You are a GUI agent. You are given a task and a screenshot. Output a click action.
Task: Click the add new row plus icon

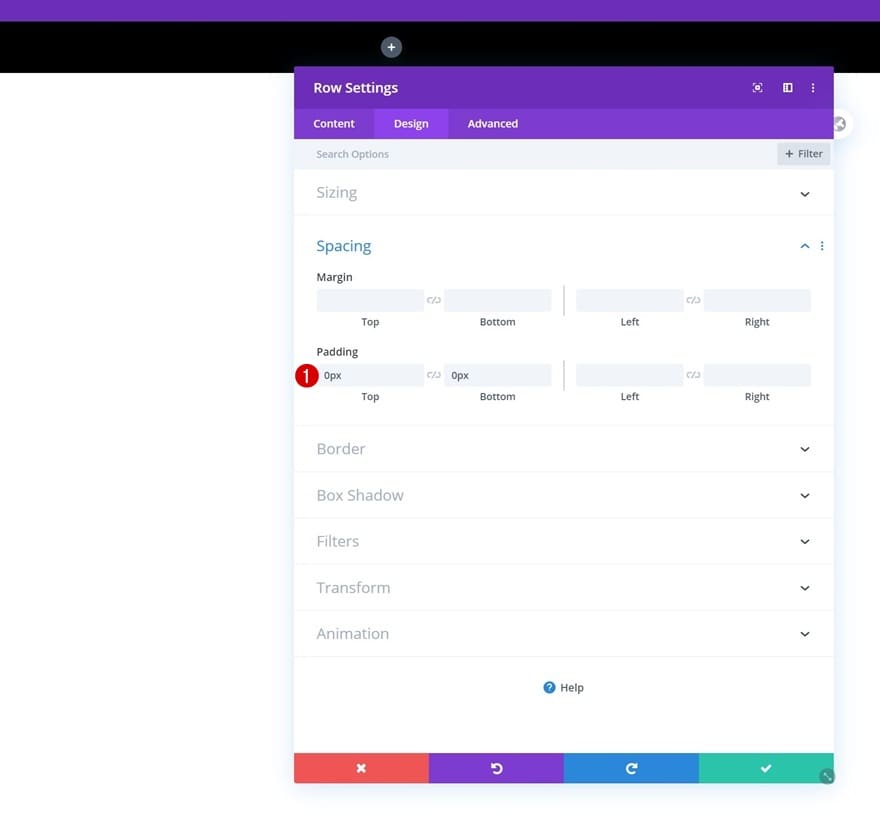click(x=391, y=47)
